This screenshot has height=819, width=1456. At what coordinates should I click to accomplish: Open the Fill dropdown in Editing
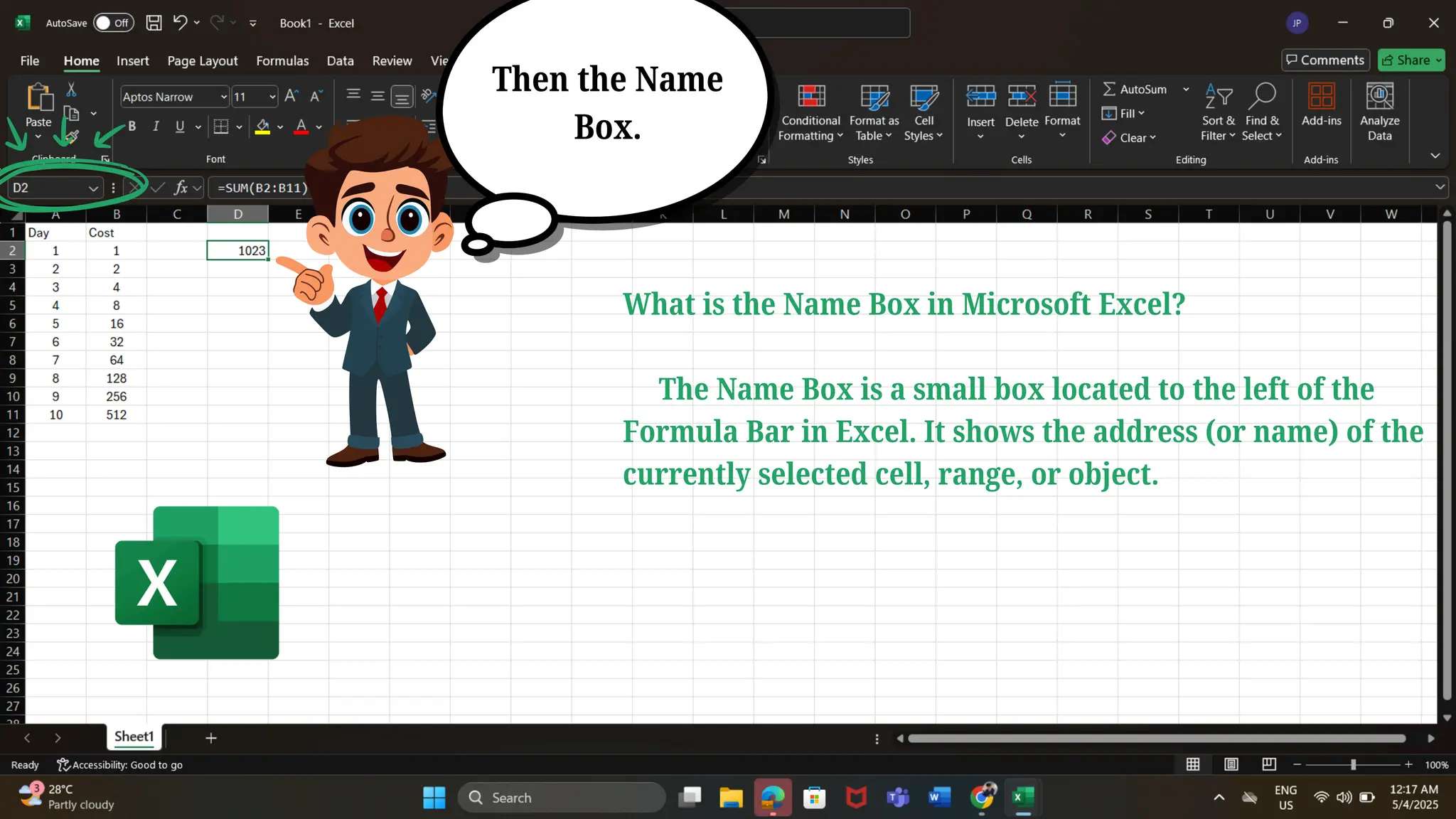click(1123, 114)
